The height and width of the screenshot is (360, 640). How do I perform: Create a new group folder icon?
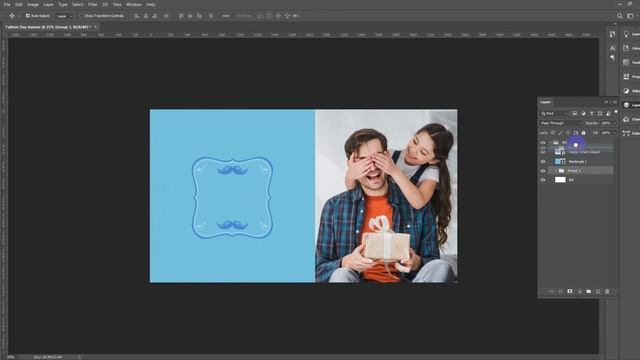click(x=589, y=291)
